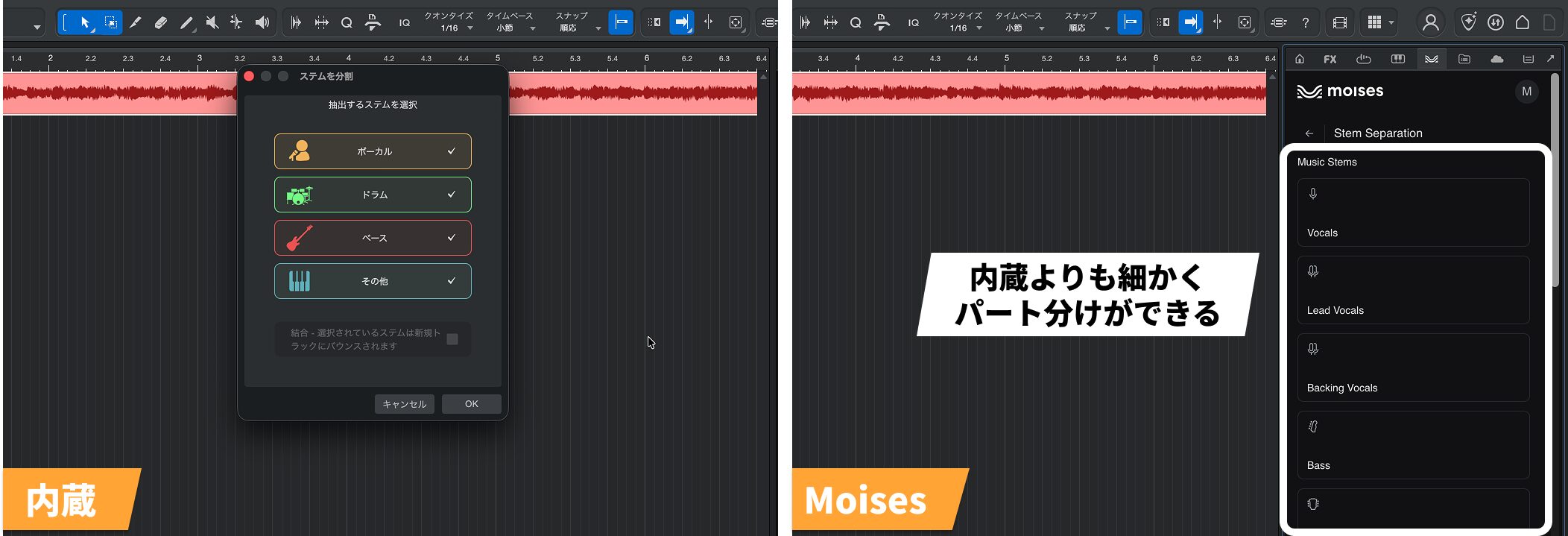Enable the 結合 merge-to-new-track checkbox
Viewport: 1568px width, 536px height.
pos(452,339)
